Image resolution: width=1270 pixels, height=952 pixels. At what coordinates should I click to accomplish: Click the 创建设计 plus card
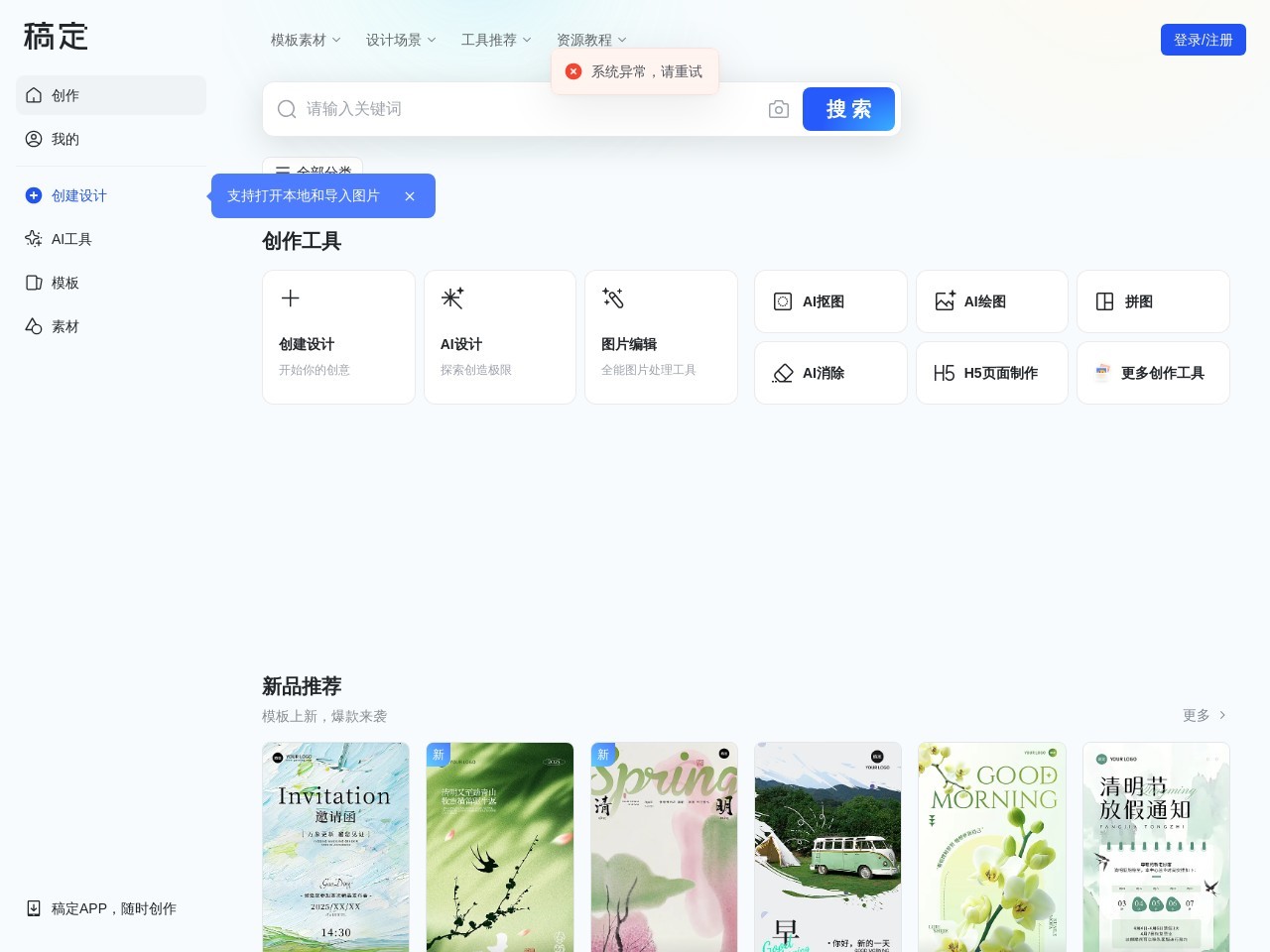point(338,337)
